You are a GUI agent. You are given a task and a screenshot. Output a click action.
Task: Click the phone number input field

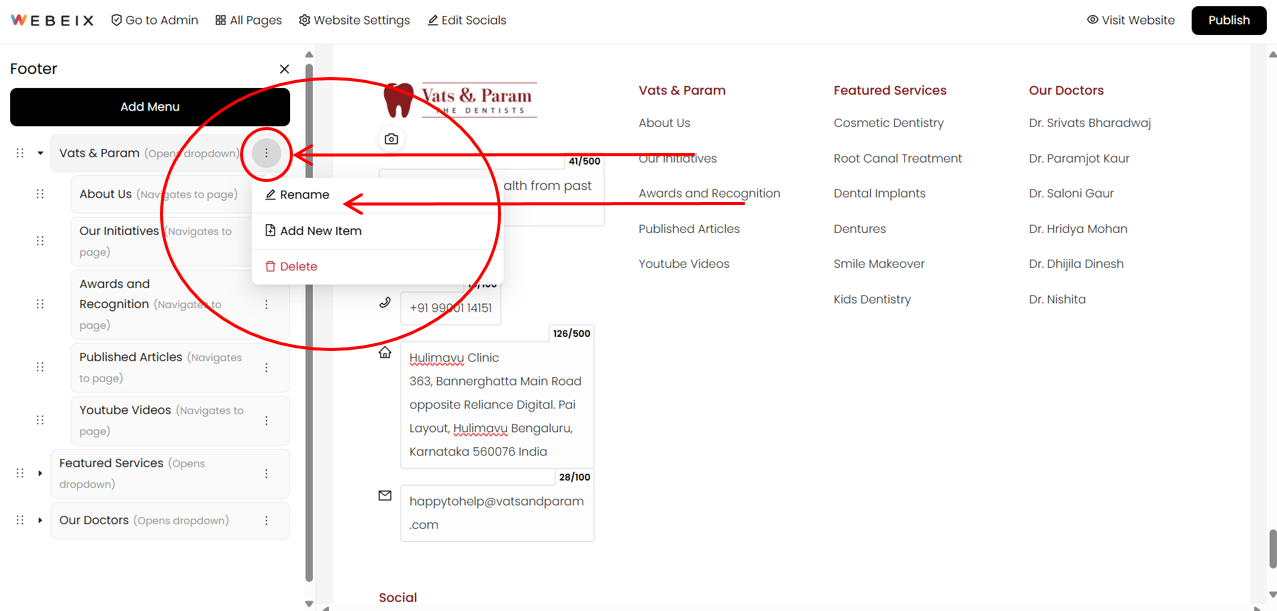click(450, 308)
